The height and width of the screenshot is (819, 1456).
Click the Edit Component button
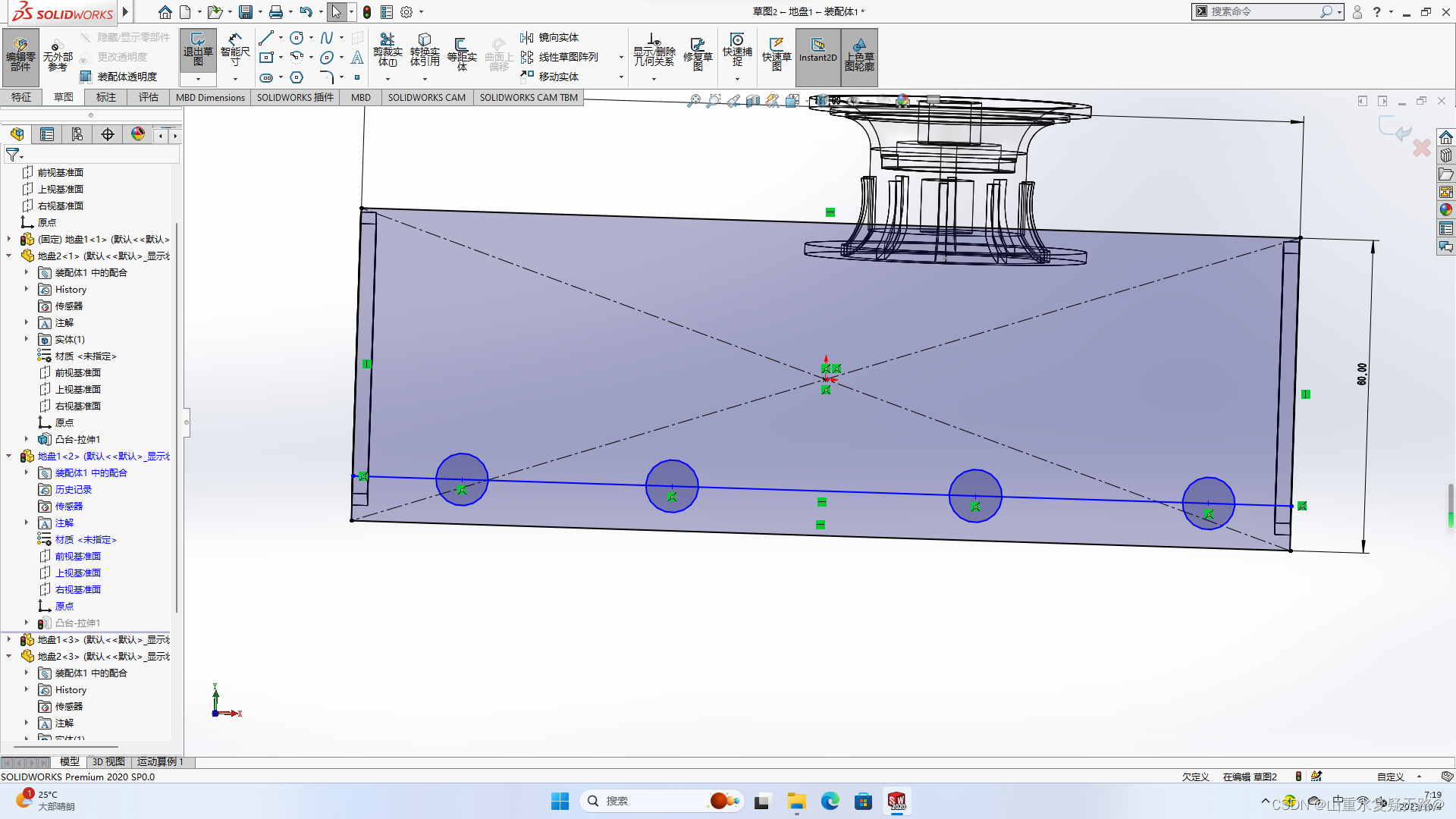(21, 57)
